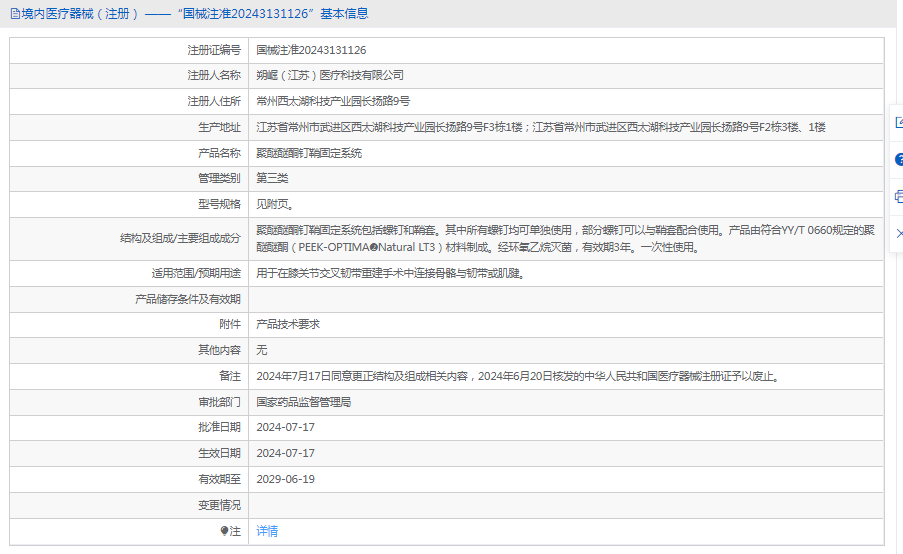Image resolution: width=903 pixels, height=554 pixels.
Task: Select the structure description mentioning PEEK-OPTIMA
Action: coord(566,238)
